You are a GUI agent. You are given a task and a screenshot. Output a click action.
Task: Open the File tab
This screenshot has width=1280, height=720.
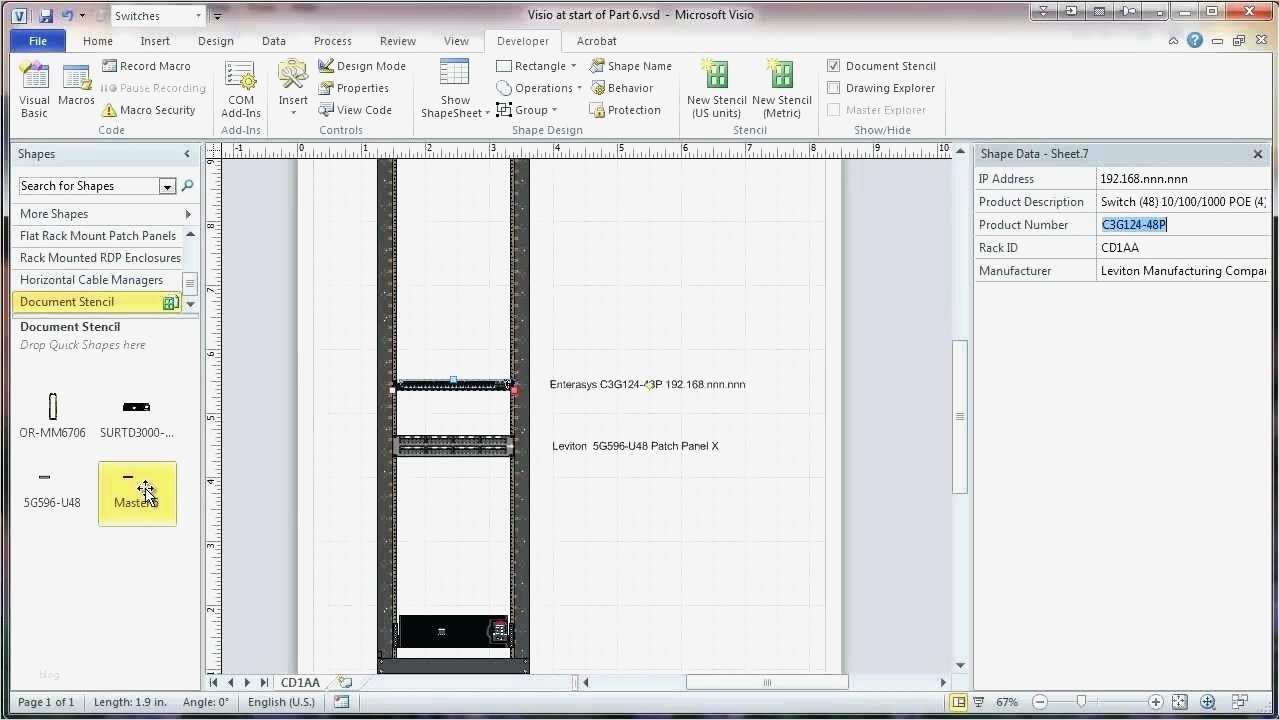point(38,41)
